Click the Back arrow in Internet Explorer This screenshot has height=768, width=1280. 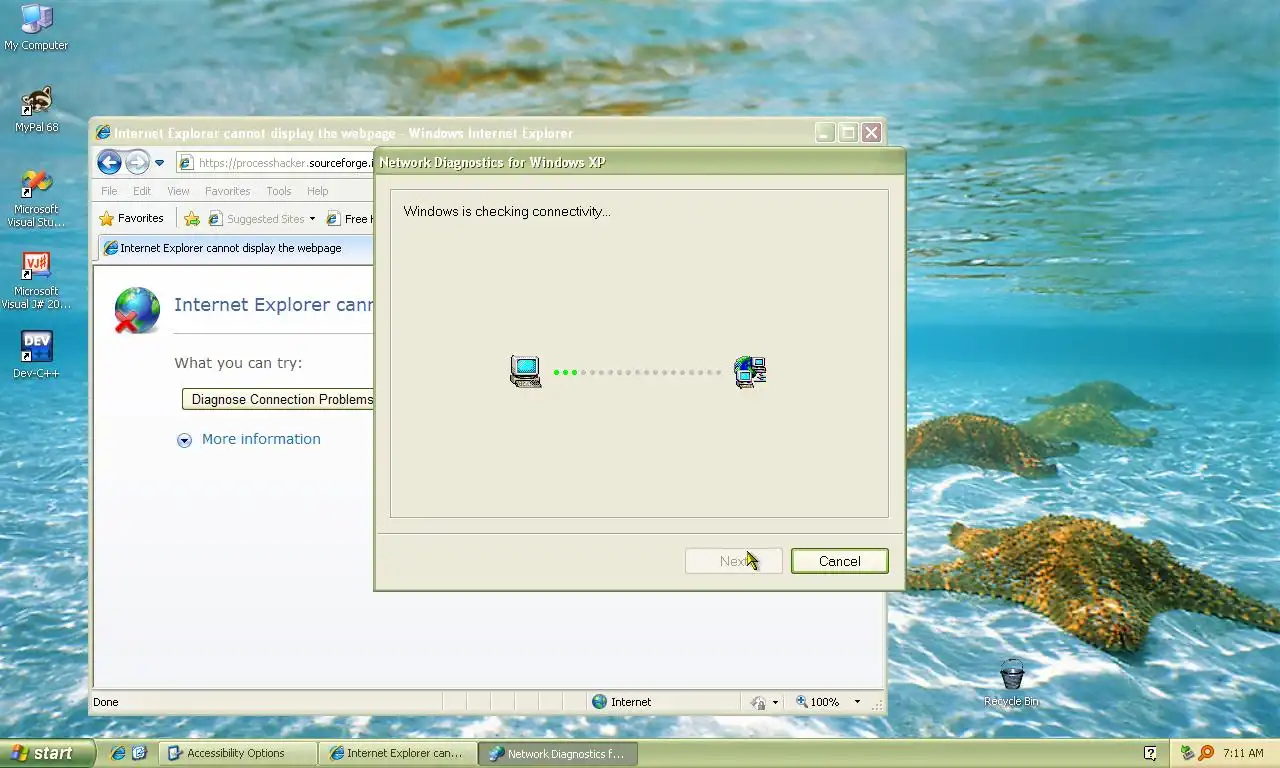[110, 162]
